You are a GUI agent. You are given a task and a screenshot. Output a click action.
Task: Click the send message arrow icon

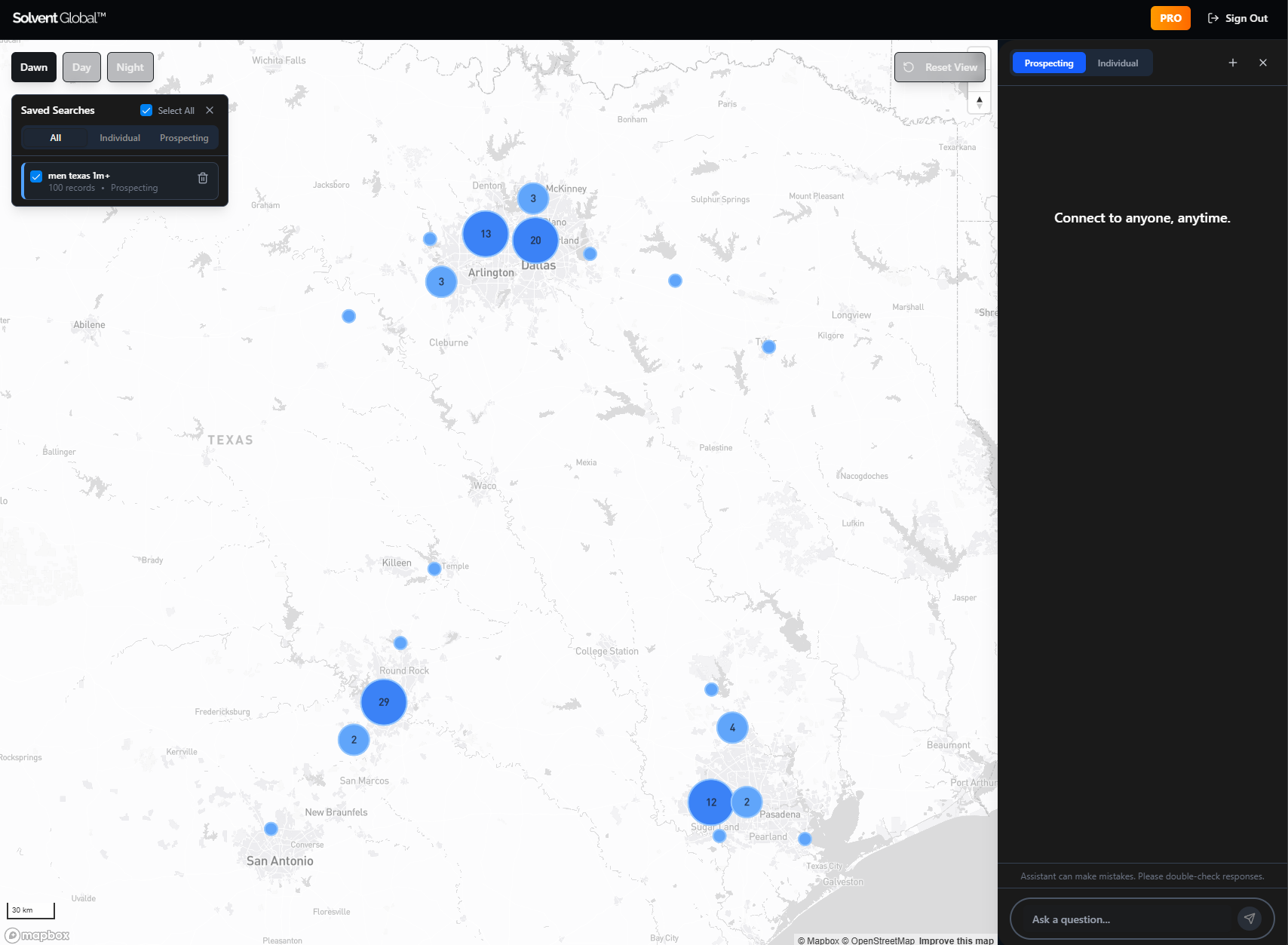click(x=1250, y=919)
